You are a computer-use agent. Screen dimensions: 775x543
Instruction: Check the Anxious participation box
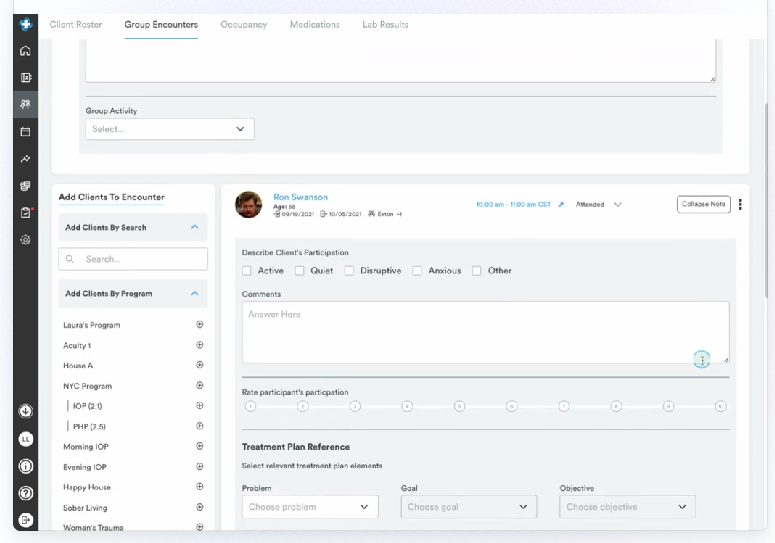[417, 271]
